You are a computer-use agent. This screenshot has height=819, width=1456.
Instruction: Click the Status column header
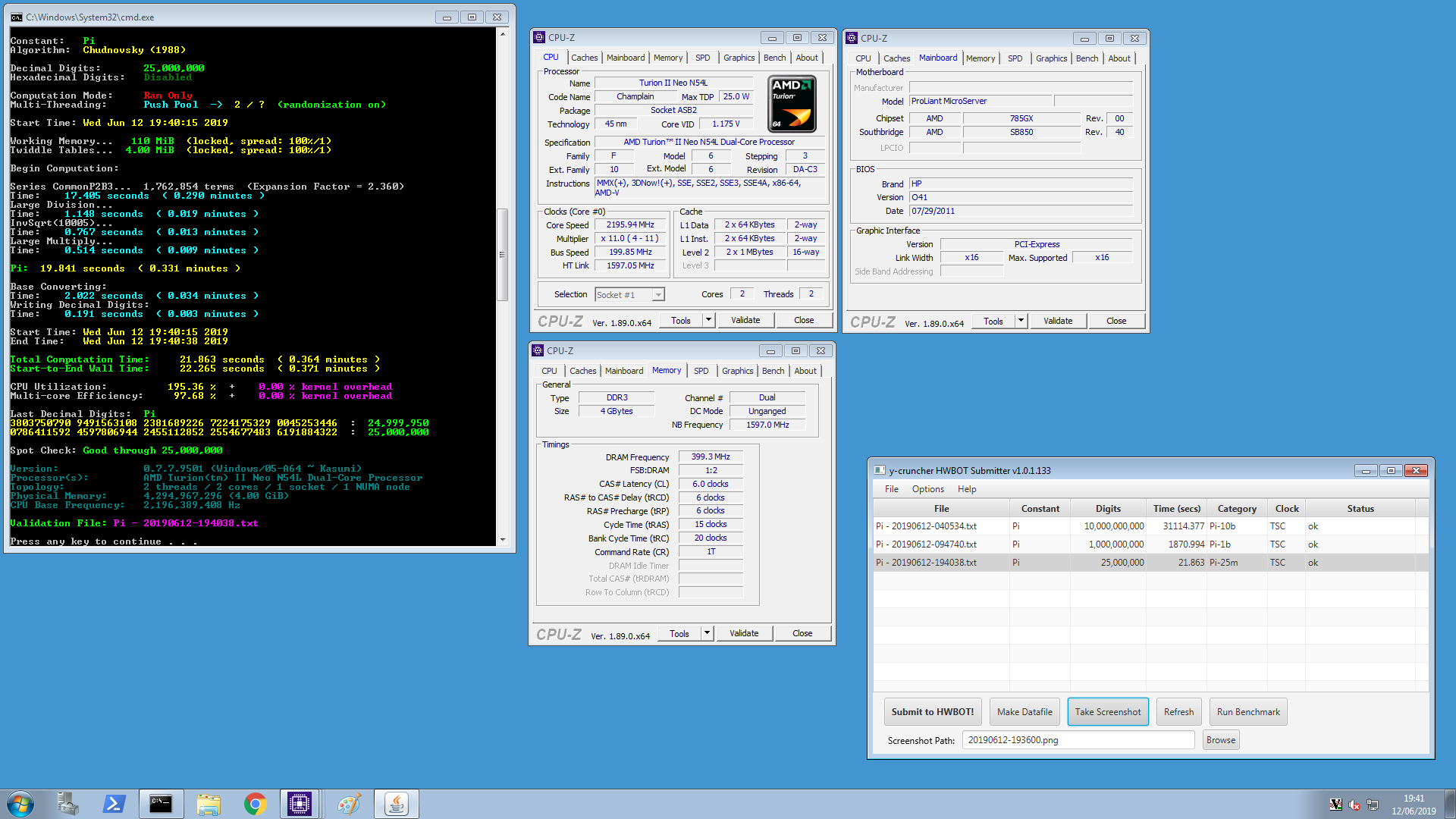[x=1360, y=509]
